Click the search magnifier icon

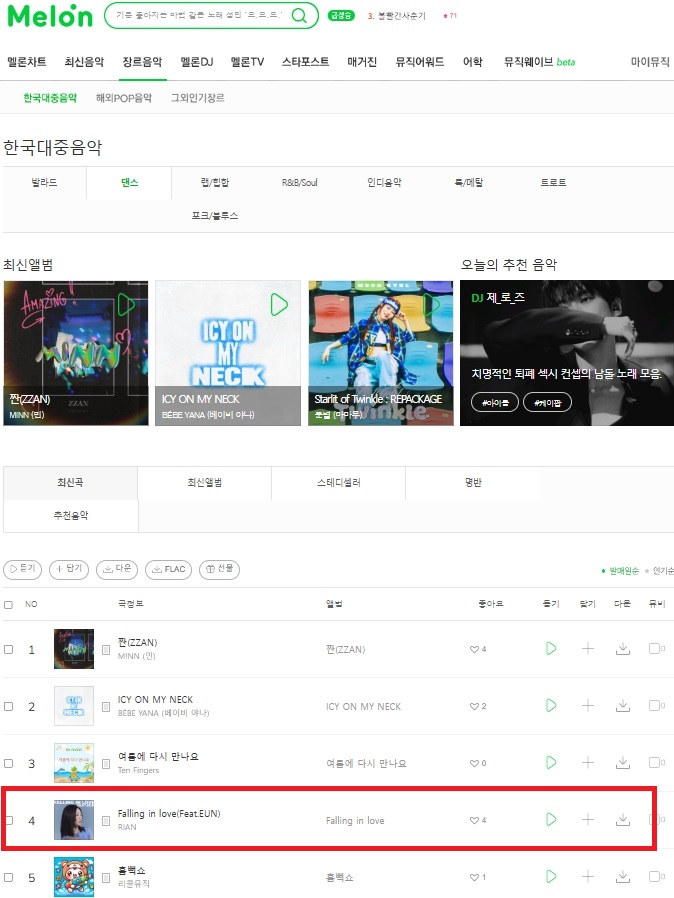coord(299,15)
